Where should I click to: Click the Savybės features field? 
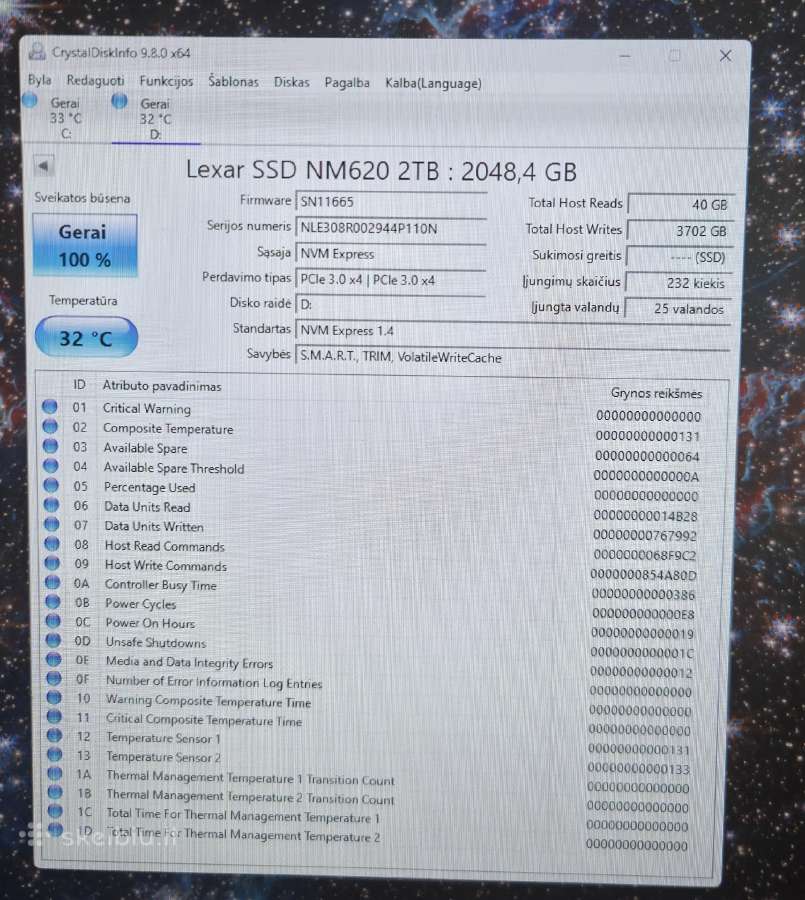513,357
